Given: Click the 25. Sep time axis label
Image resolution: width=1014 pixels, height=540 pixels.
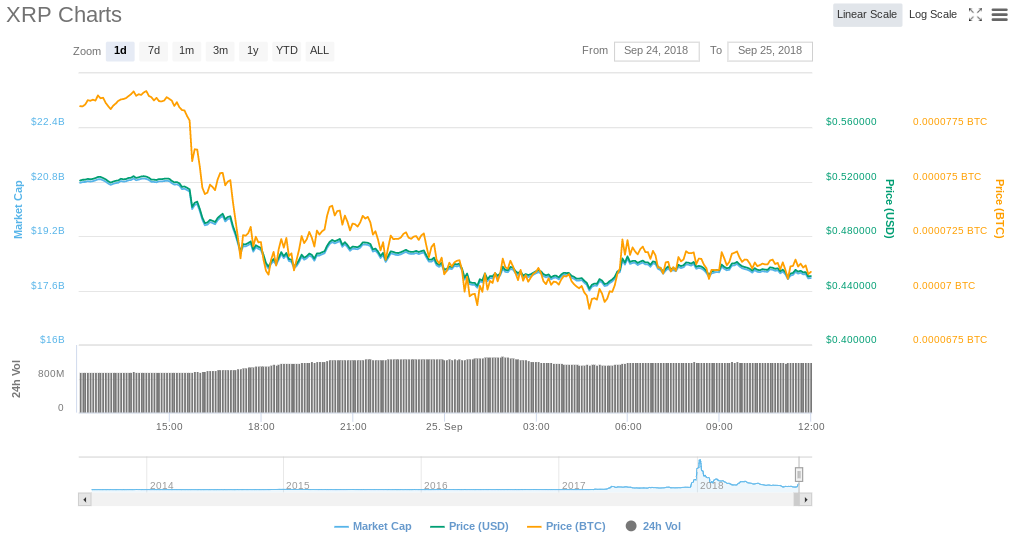Looking at the screenshot, I should (444, 427).
